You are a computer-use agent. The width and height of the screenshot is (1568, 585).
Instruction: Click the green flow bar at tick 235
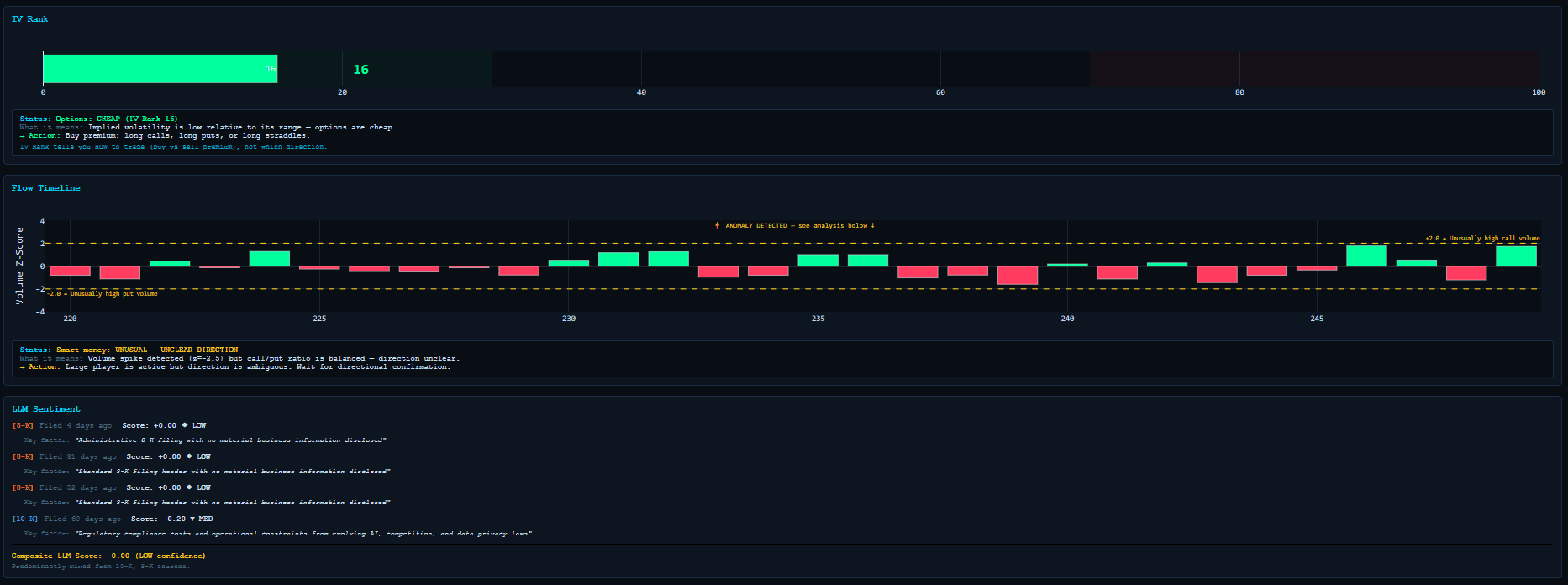[x=818, y=261]
